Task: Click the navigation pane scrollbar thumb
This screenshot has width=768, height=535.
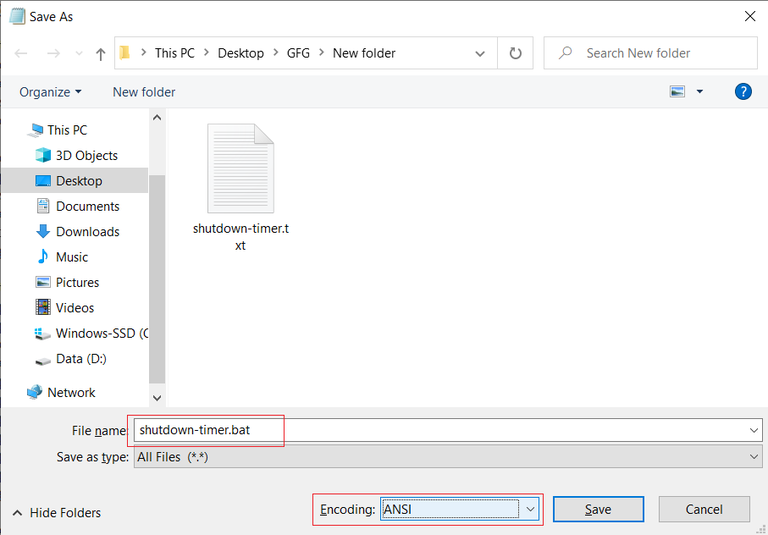Action: coord(157,279)
